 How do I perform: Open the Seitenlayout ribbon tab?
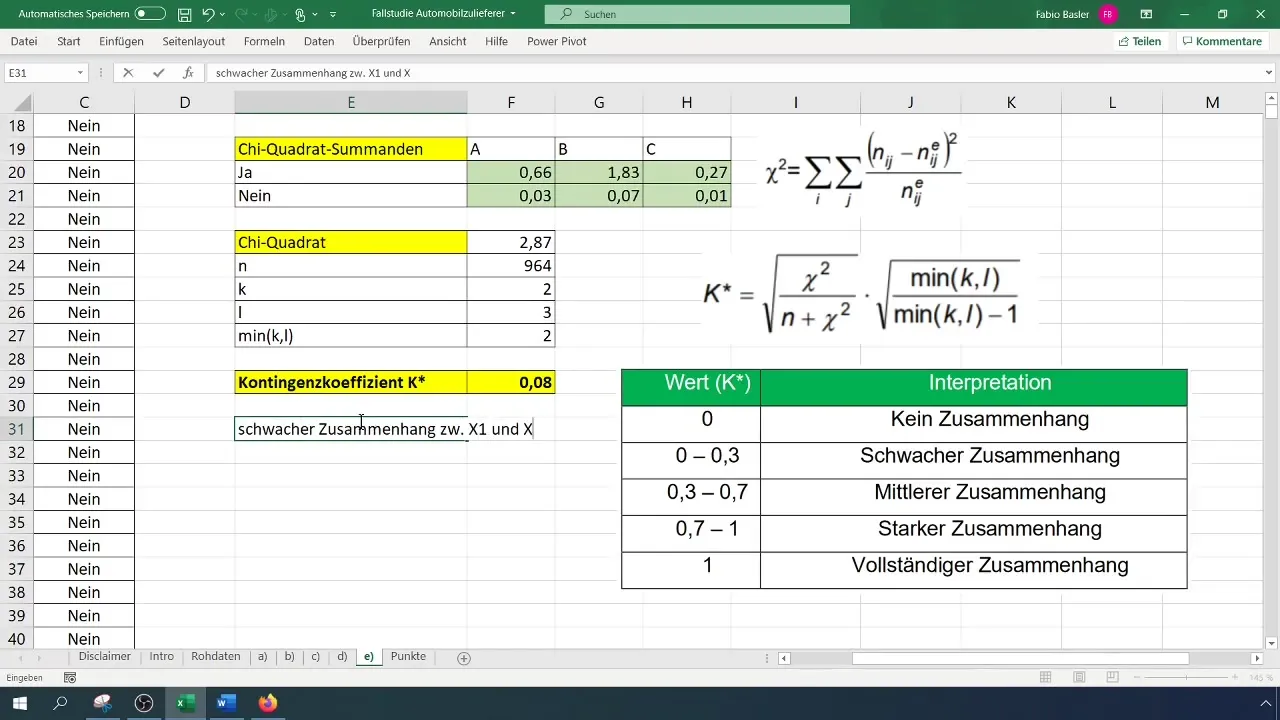(x=195, y=41)
